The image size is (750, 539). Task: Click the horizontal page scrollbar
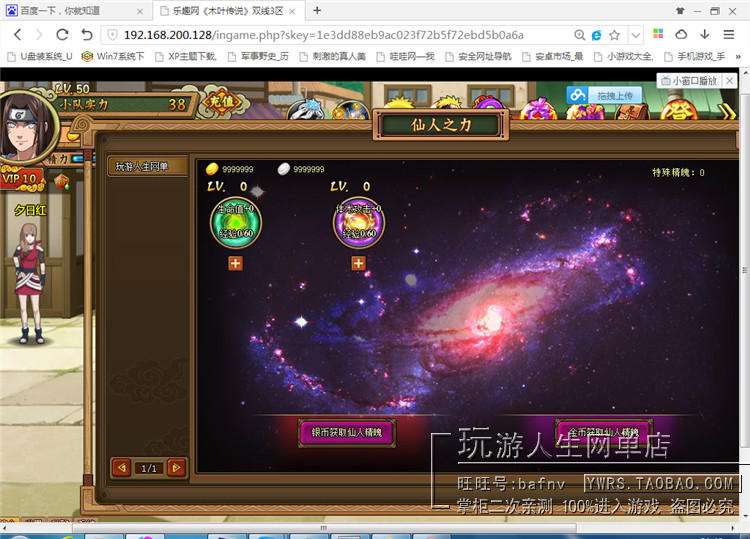[x=324, y=528]
